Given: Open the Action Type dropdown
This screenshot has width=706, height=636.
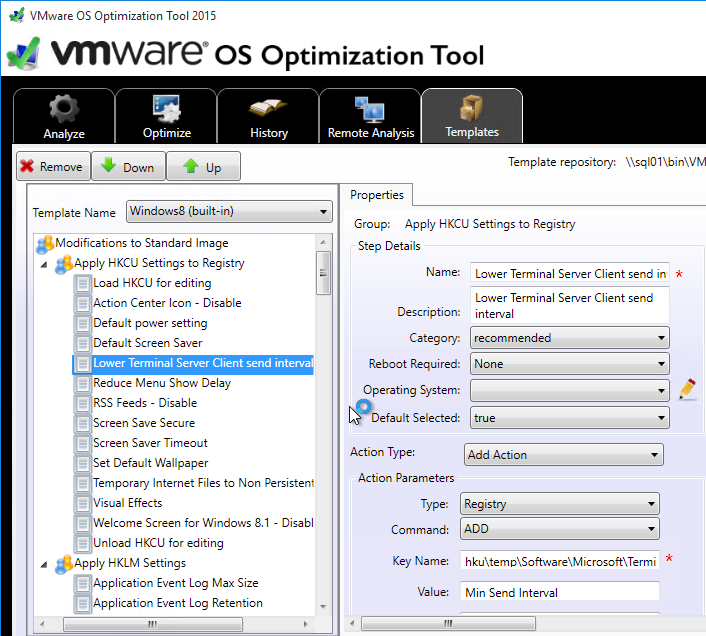Looking at the screenshot, I should click(563, 455).
